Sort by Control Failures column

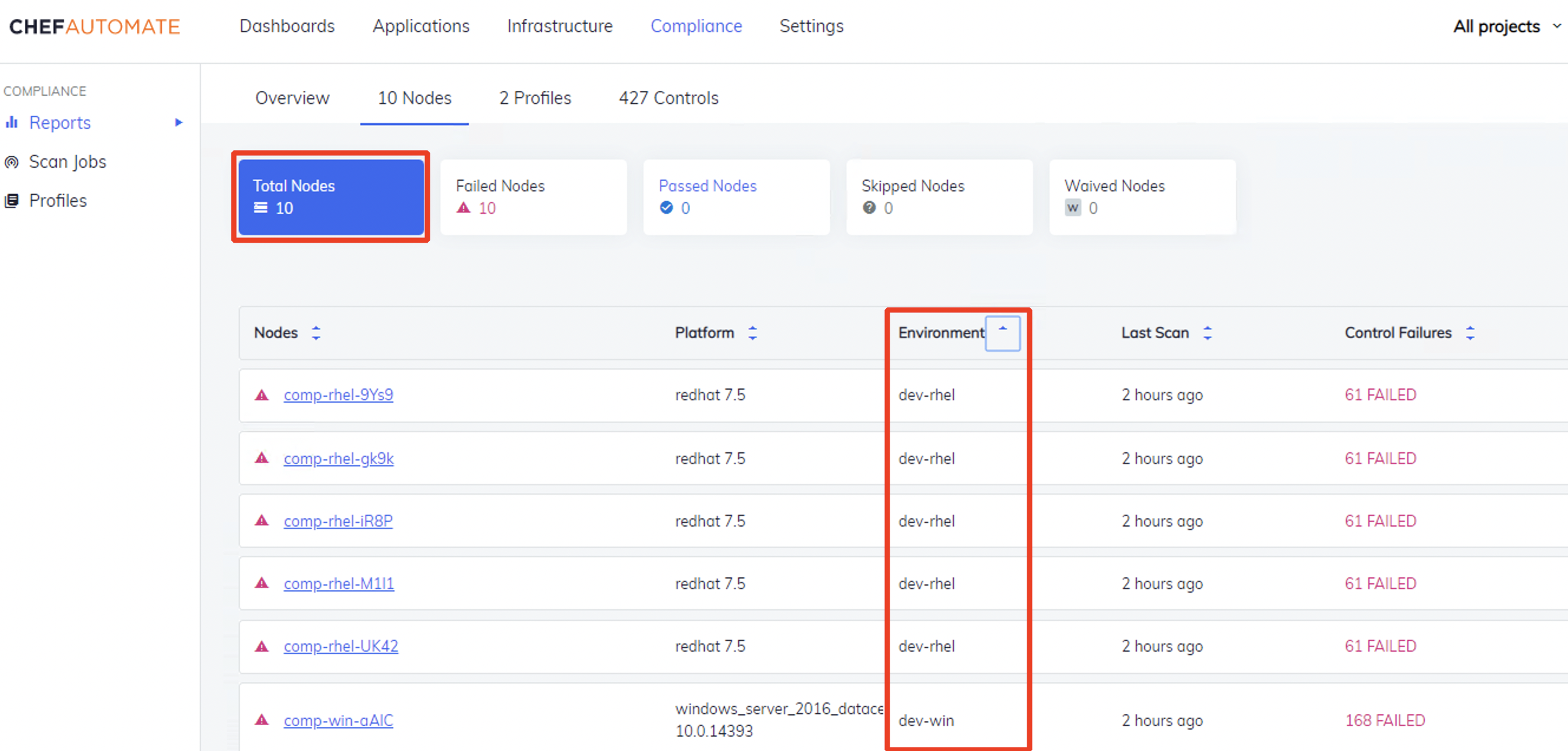coord(1469,332)
